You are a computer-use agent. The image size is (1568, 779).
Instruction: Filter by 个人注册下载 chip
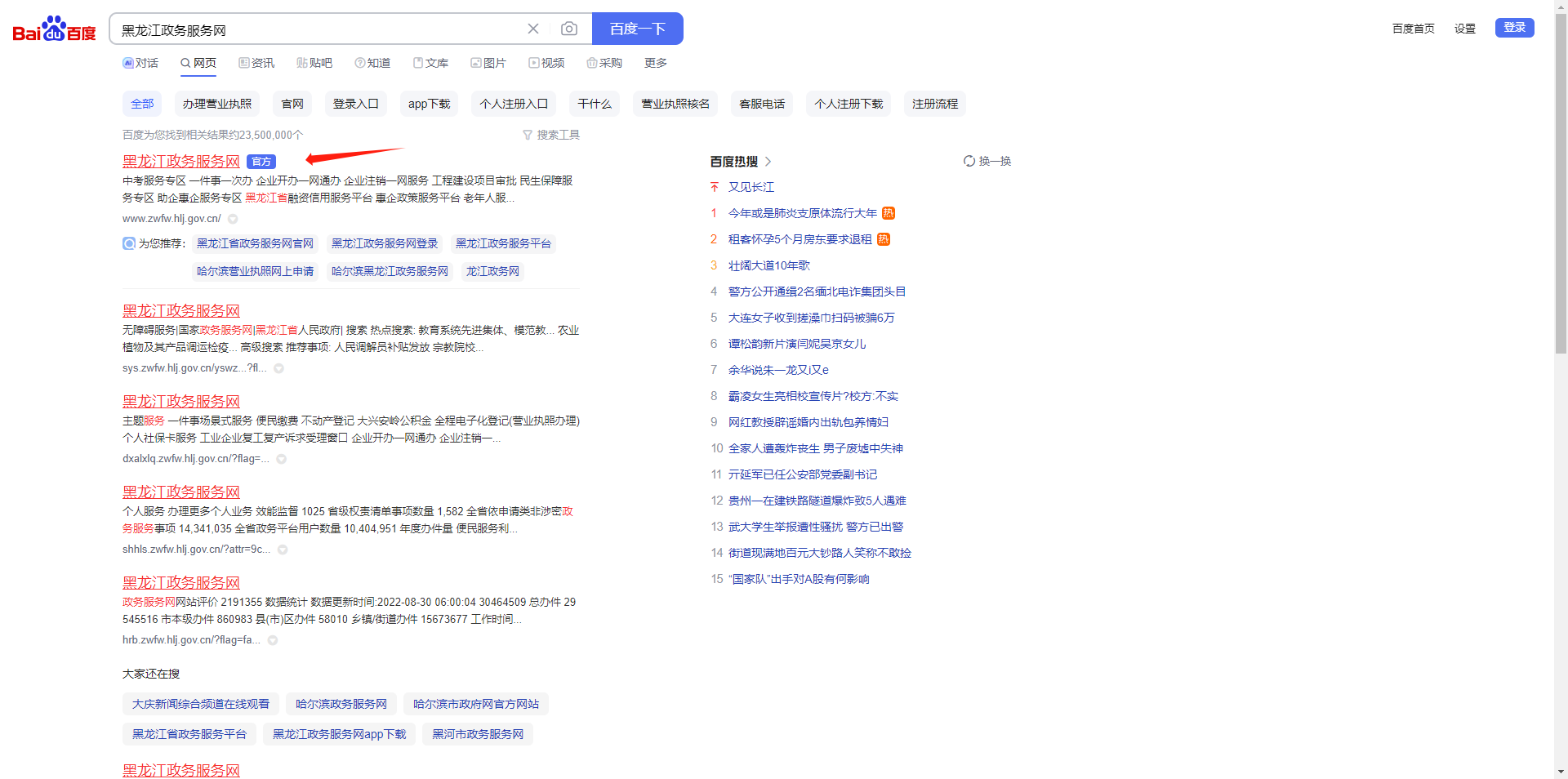pos(849,104)
